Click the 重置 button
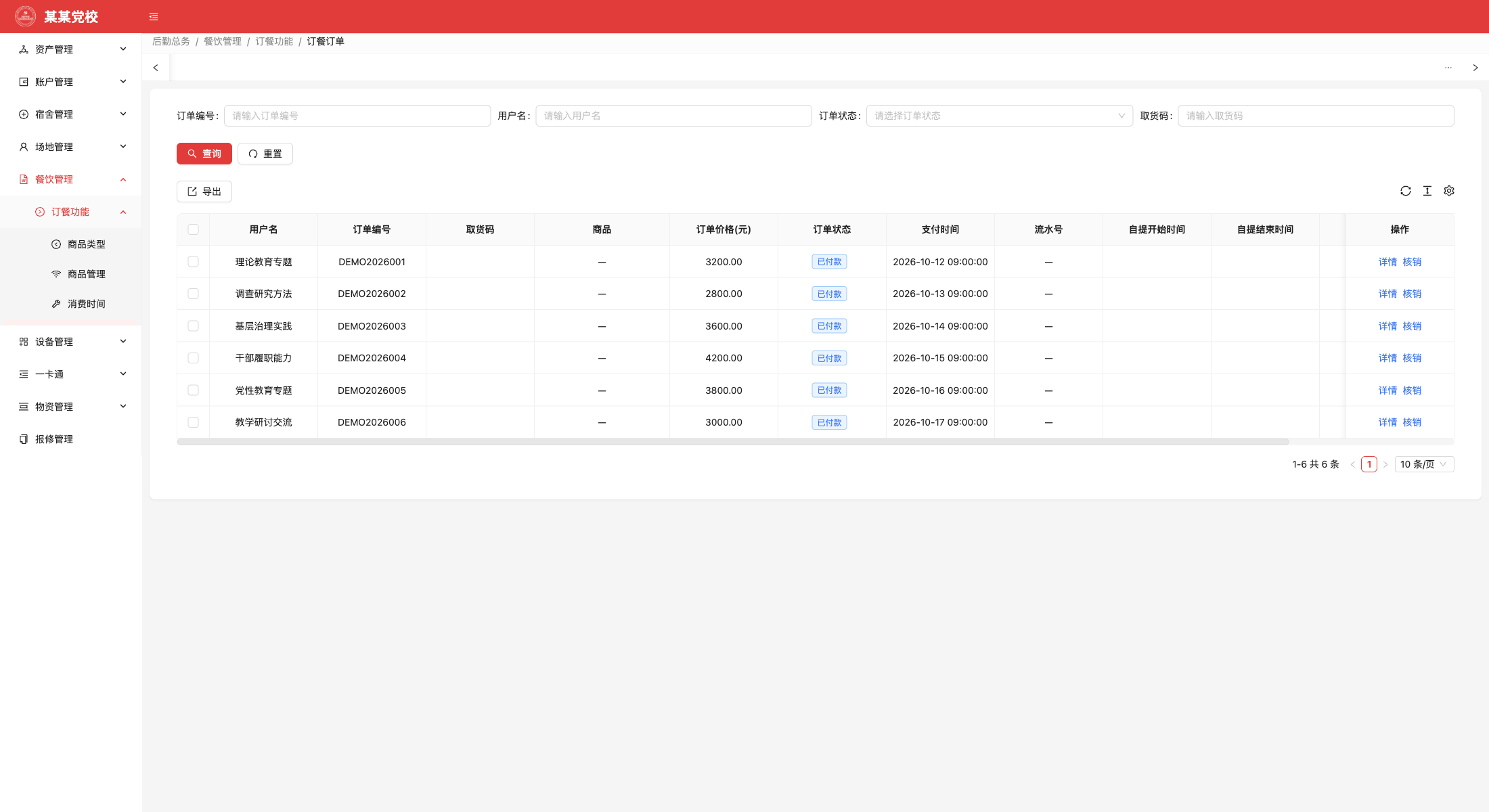Screen dimensions: 1489x812 [265, 154]
